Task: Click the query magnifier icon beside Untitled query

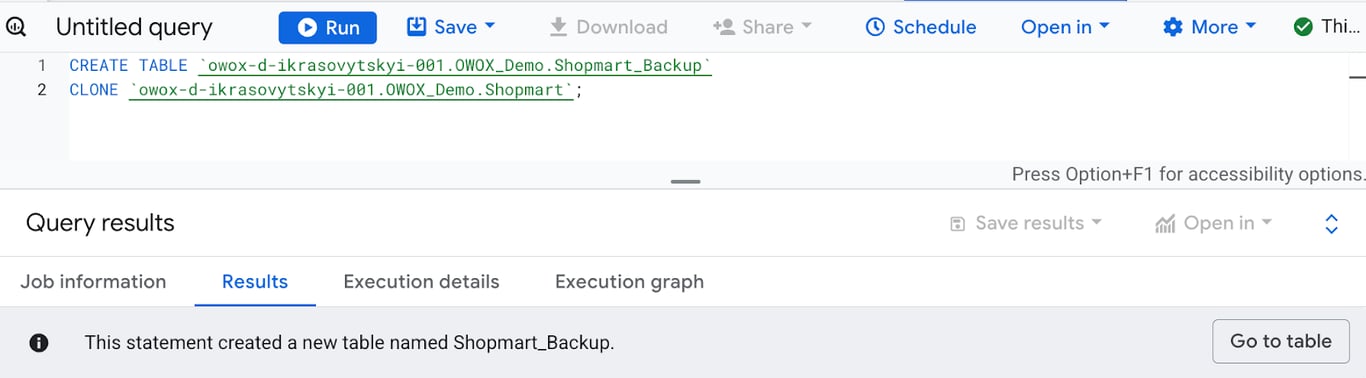Action: click(16, 27)
